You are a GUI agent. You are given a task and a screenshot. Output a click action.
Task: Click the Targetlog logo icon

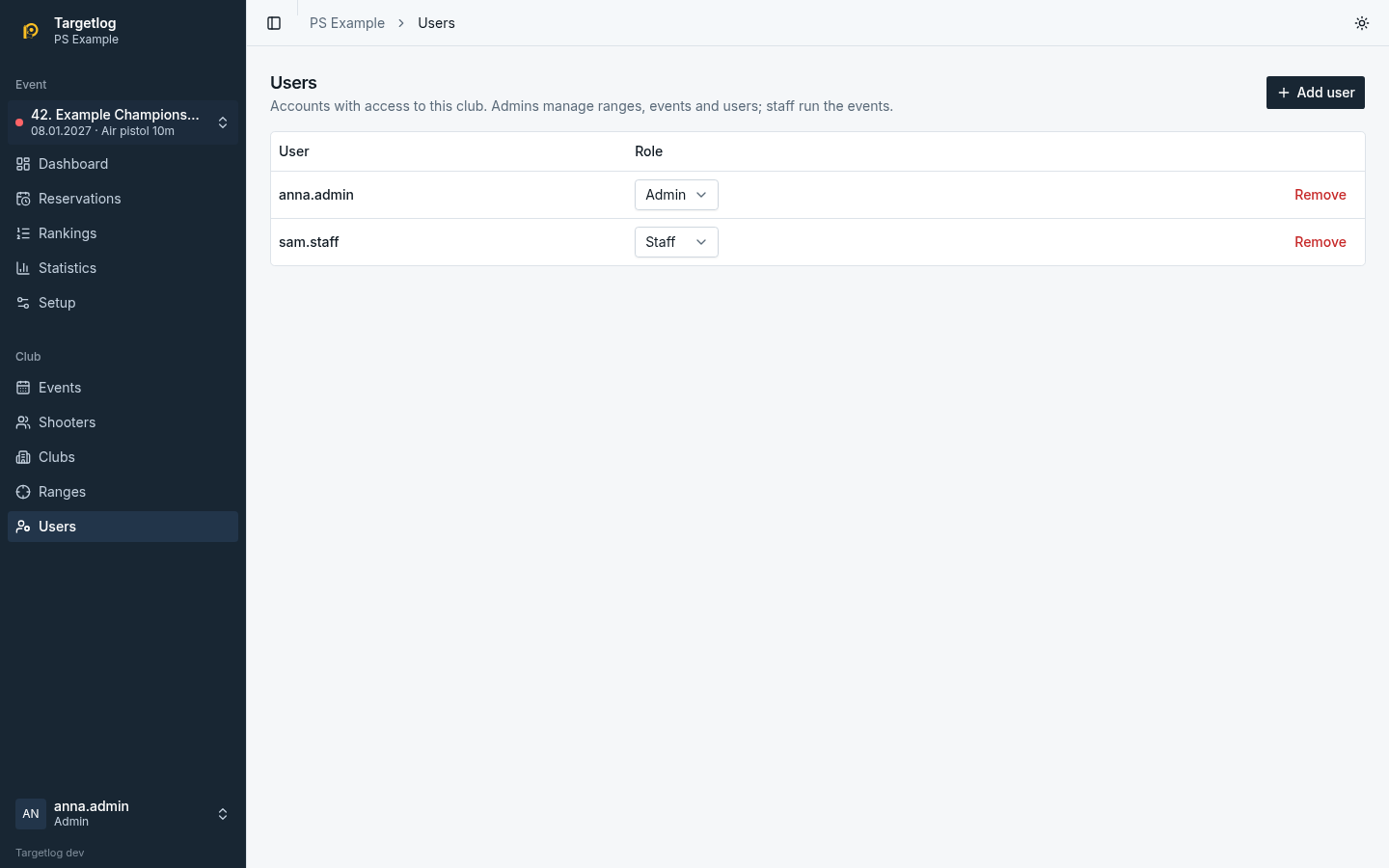point(31,31)
